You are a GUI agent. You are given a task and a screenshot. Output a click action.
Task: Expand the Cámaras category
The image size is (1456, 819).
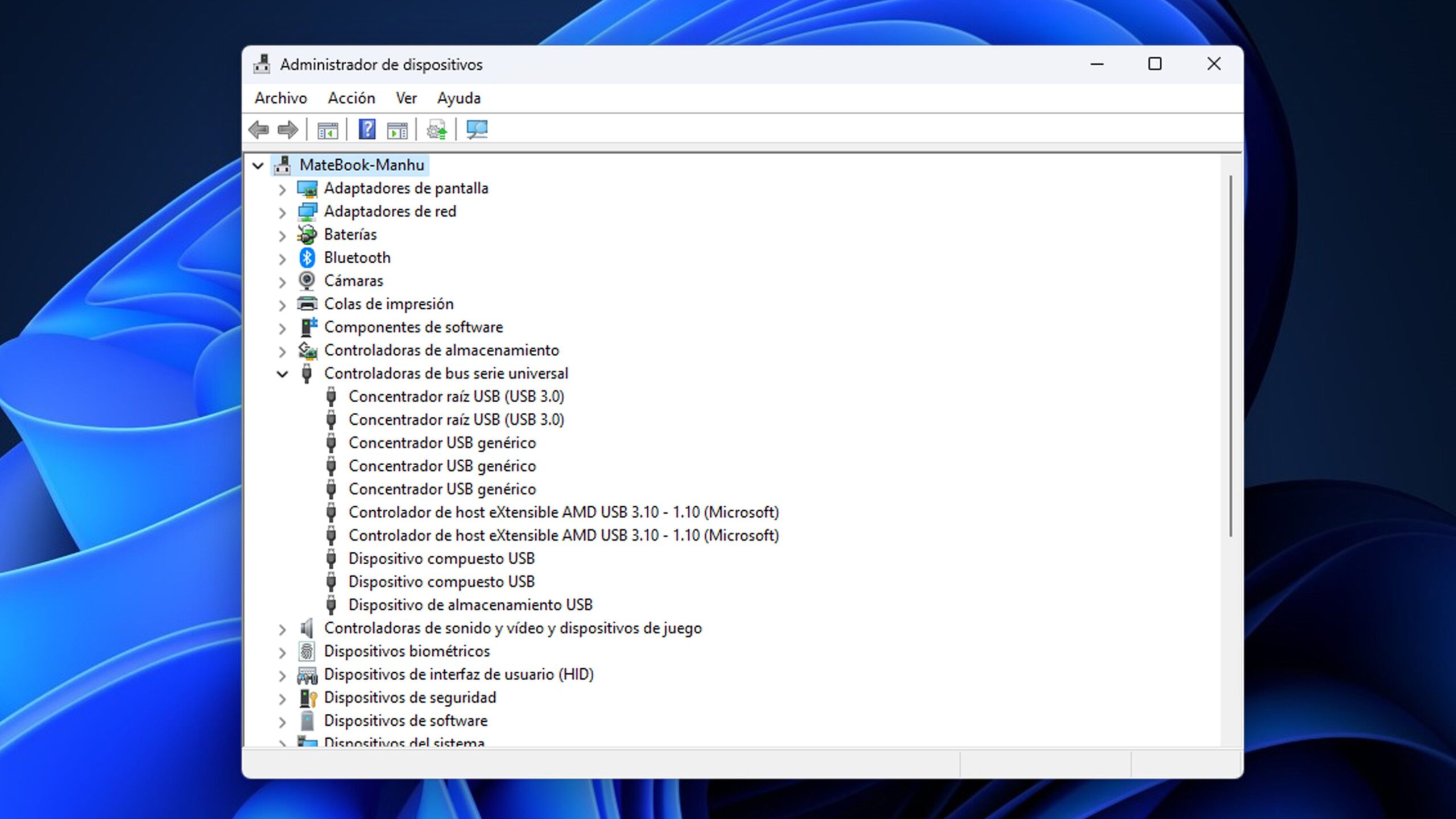coord(282,282)
